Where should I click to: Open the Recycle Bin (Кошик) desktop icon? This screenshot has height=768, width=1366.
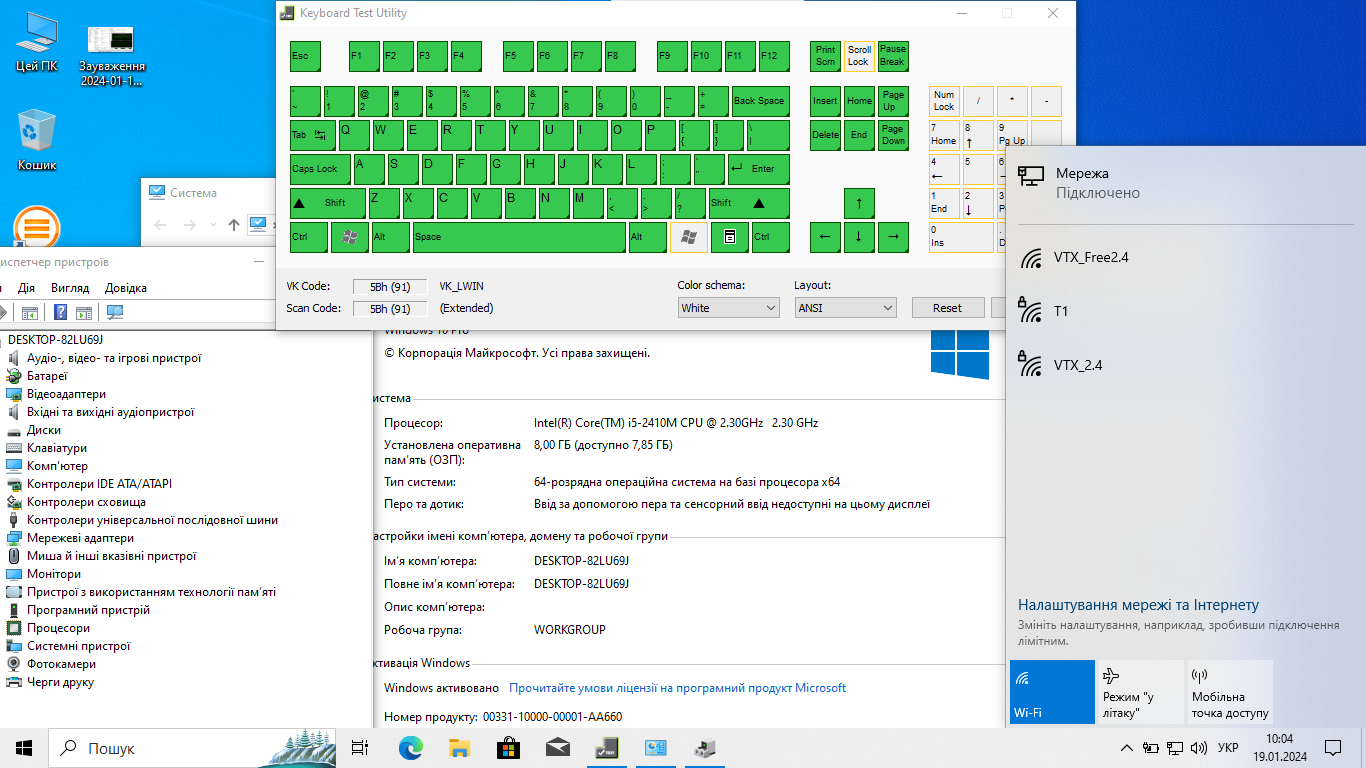(x=37, y=140)
